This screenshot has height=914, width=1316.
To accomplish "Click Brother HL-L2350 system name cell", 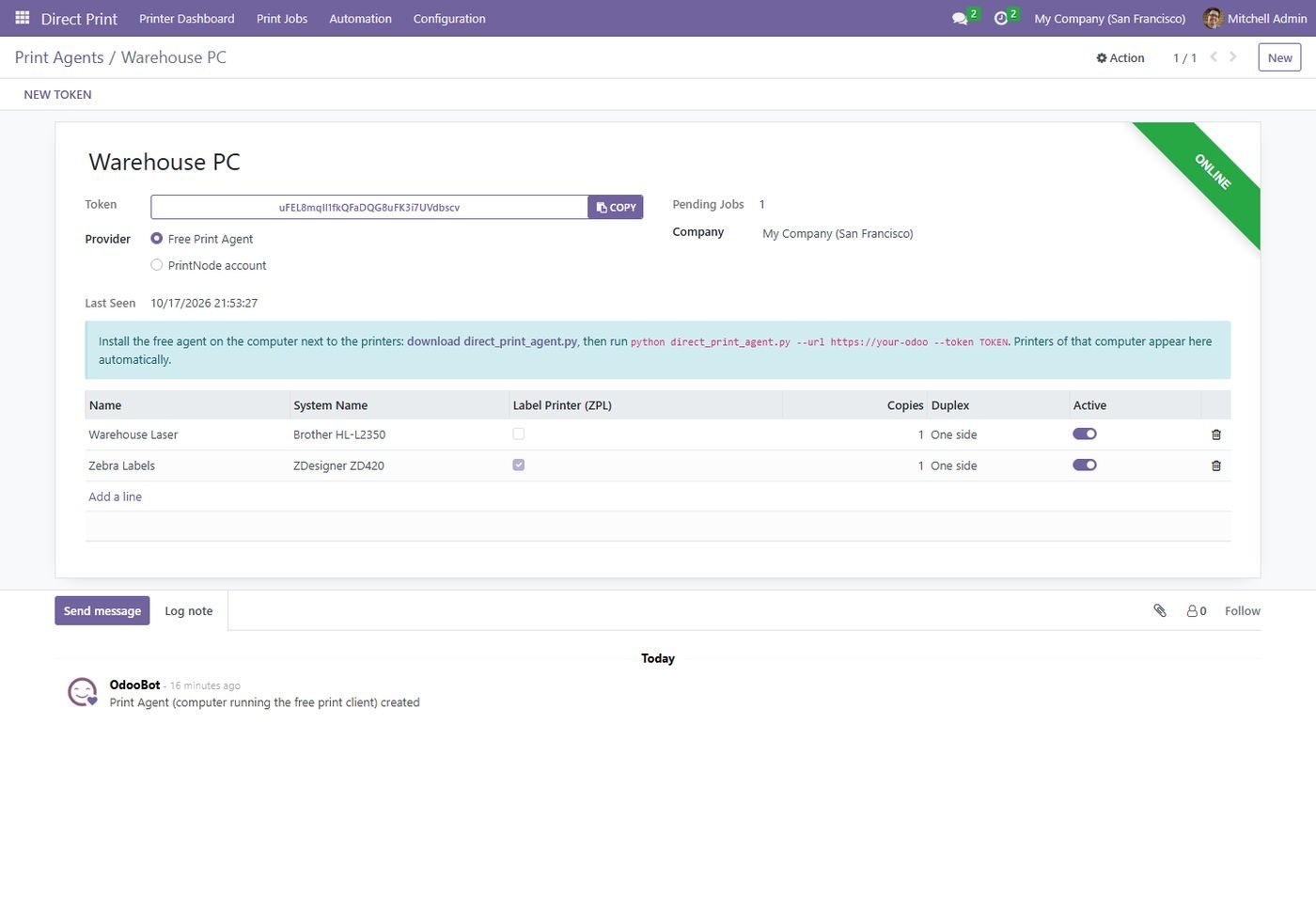I will 399,434.
